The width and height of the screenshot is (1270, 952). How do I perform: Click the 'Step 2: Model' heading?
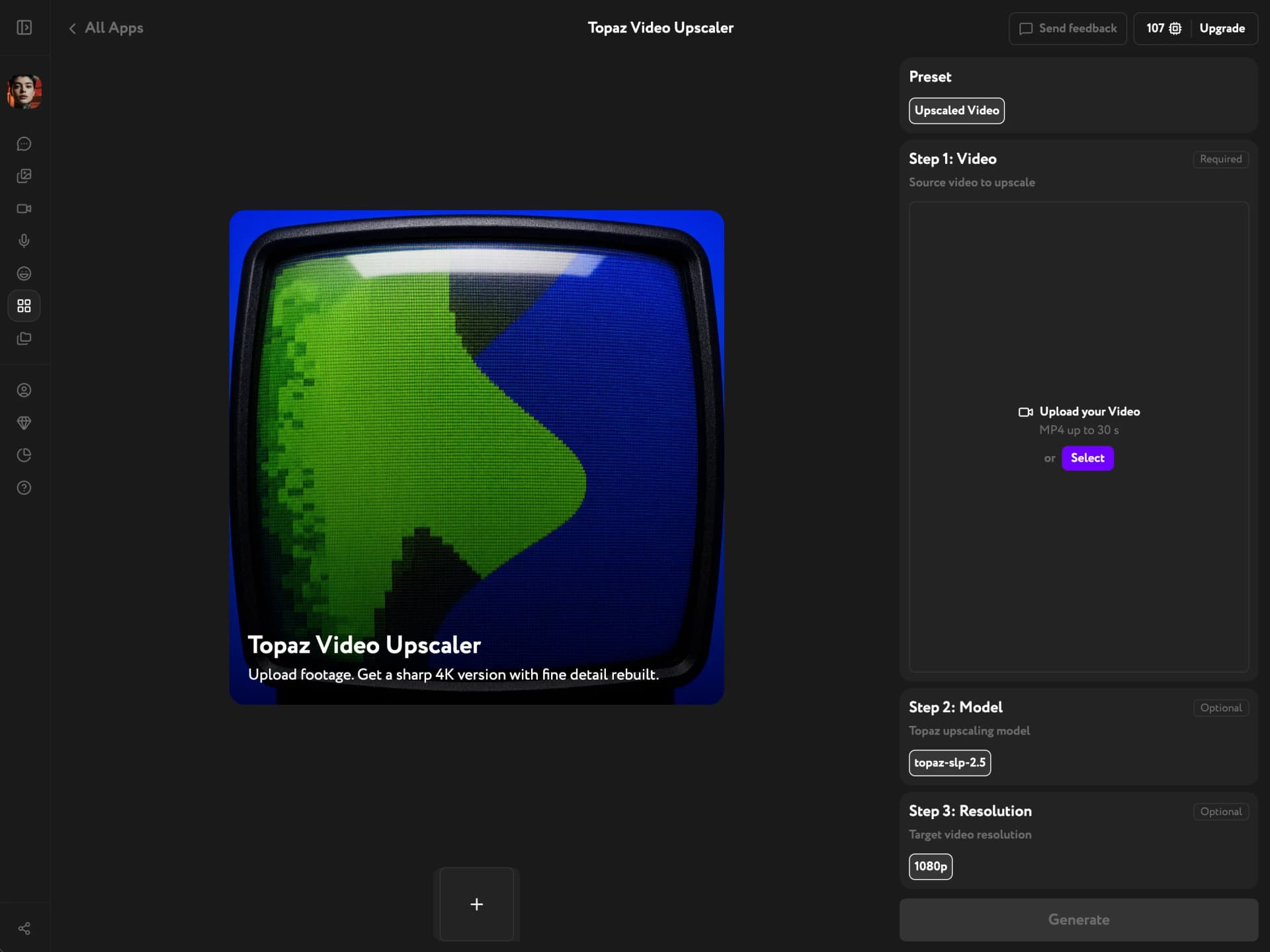pos(956,707)
